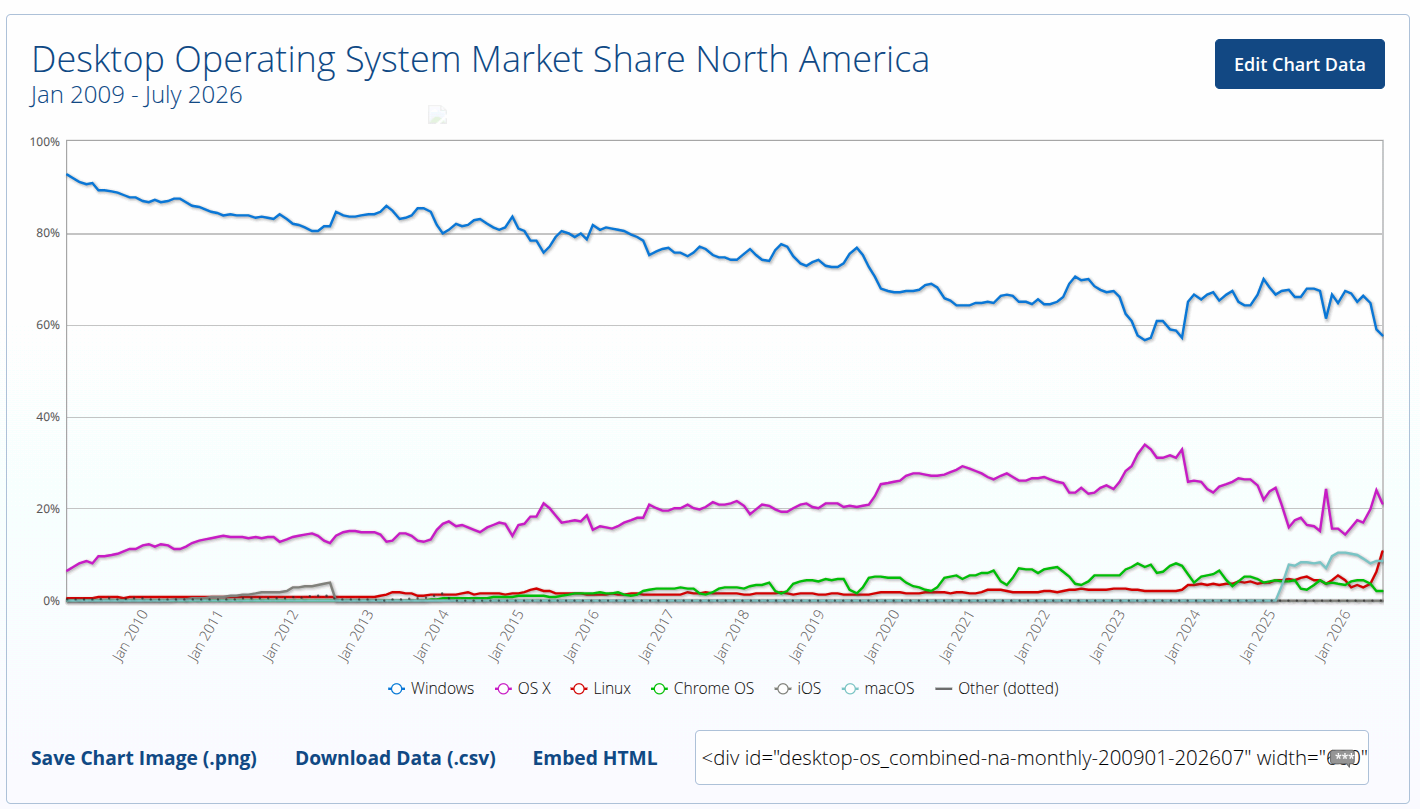The height and width of the screenshot is (809, 1420).
Task: Click the 20% y-axis label
Action: (50, 509)
